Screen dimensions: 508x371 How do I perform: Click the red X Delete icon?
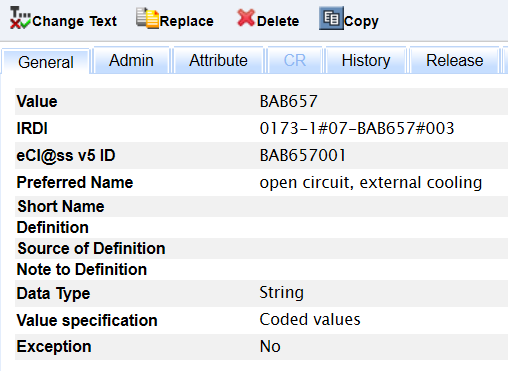pyautogui.click(x=246, y=18)
